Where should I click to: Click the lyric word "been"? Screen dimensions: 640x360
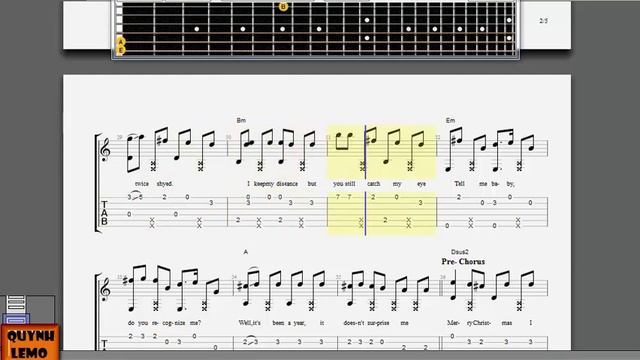click(278, 323)
